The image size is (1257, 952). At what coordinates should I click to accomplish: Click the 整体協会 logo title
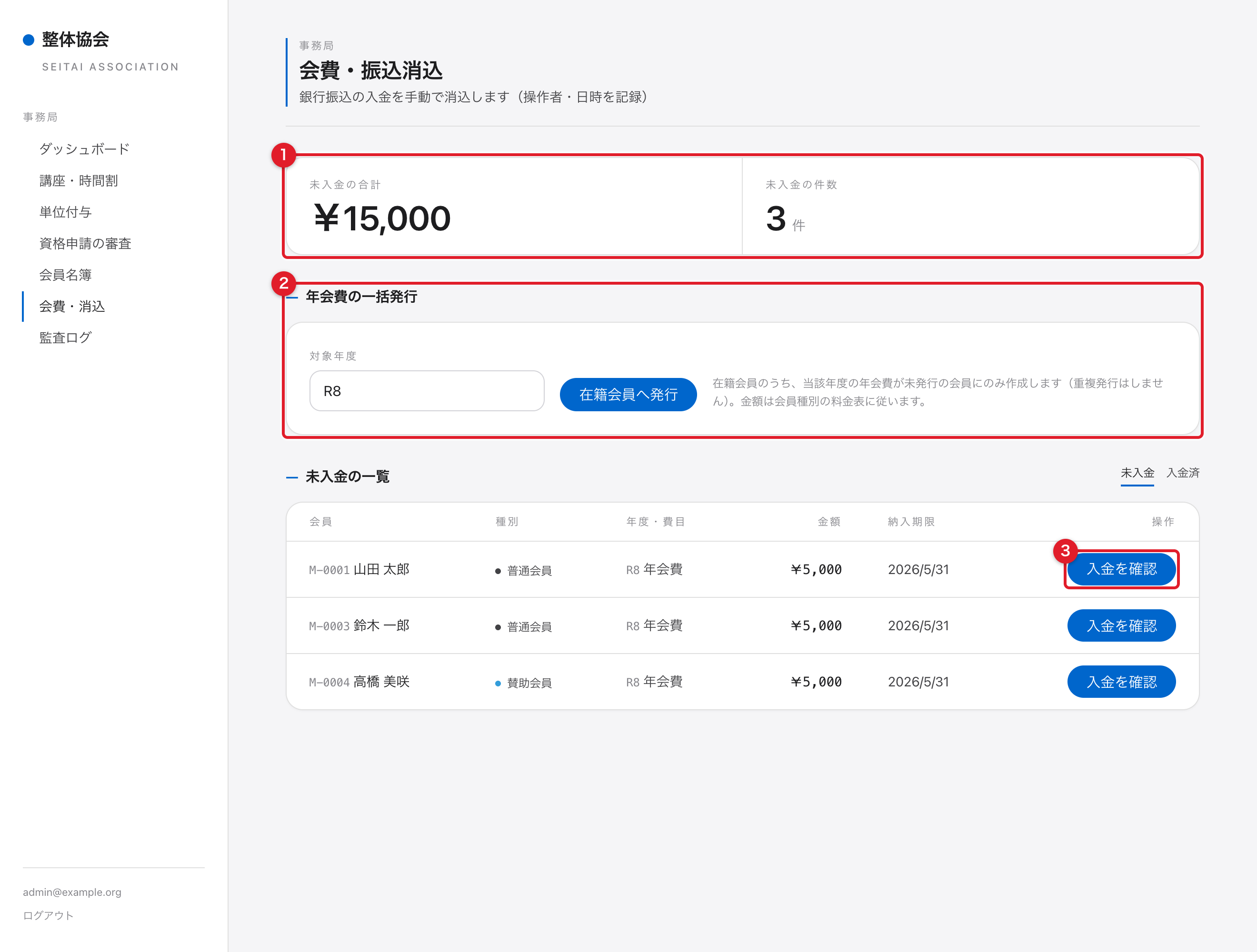[76, 39]
